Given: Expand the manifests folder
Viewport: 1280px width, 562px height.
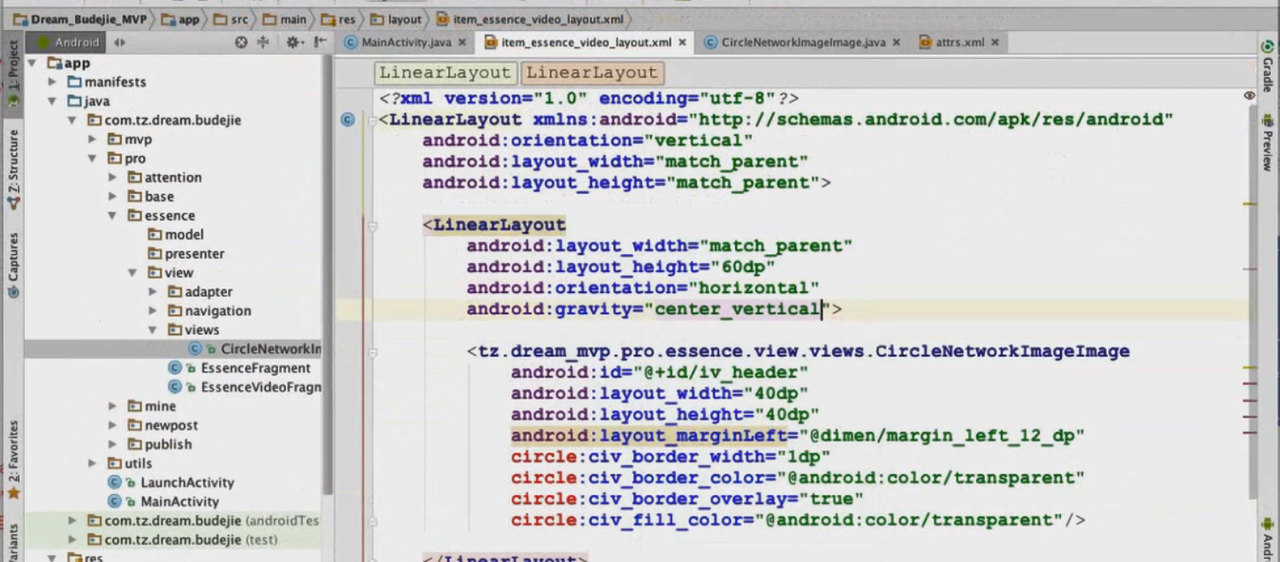Looking at the screenshot, I should coord(51,82).
